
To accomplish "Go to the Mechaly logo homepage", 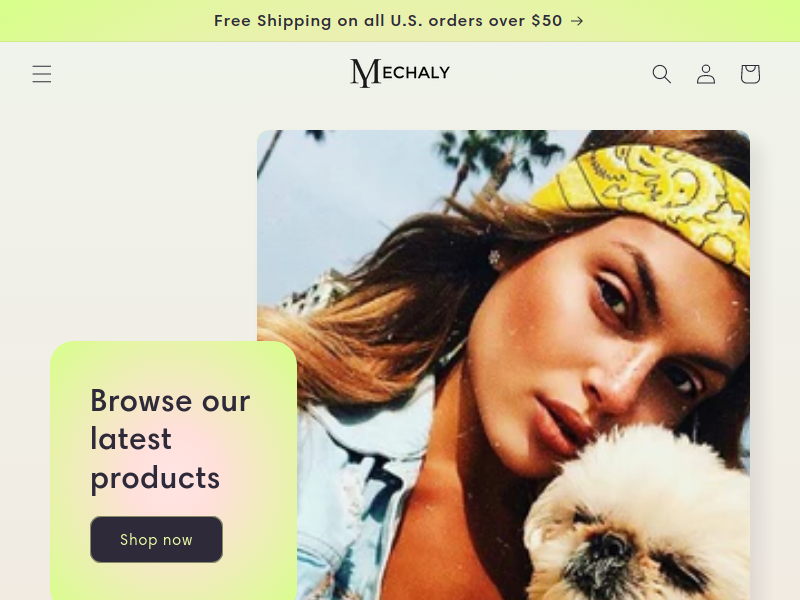I will click(400, 73).
